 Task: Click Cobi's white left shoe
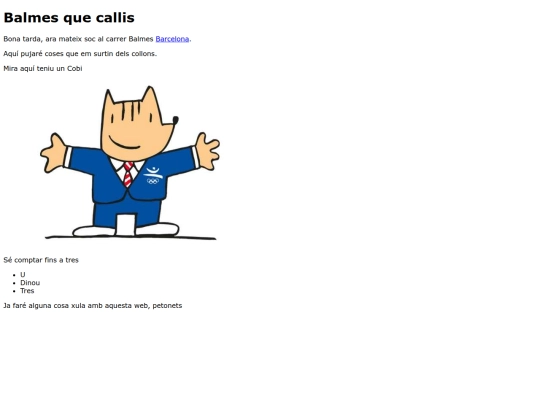(94, 231)
